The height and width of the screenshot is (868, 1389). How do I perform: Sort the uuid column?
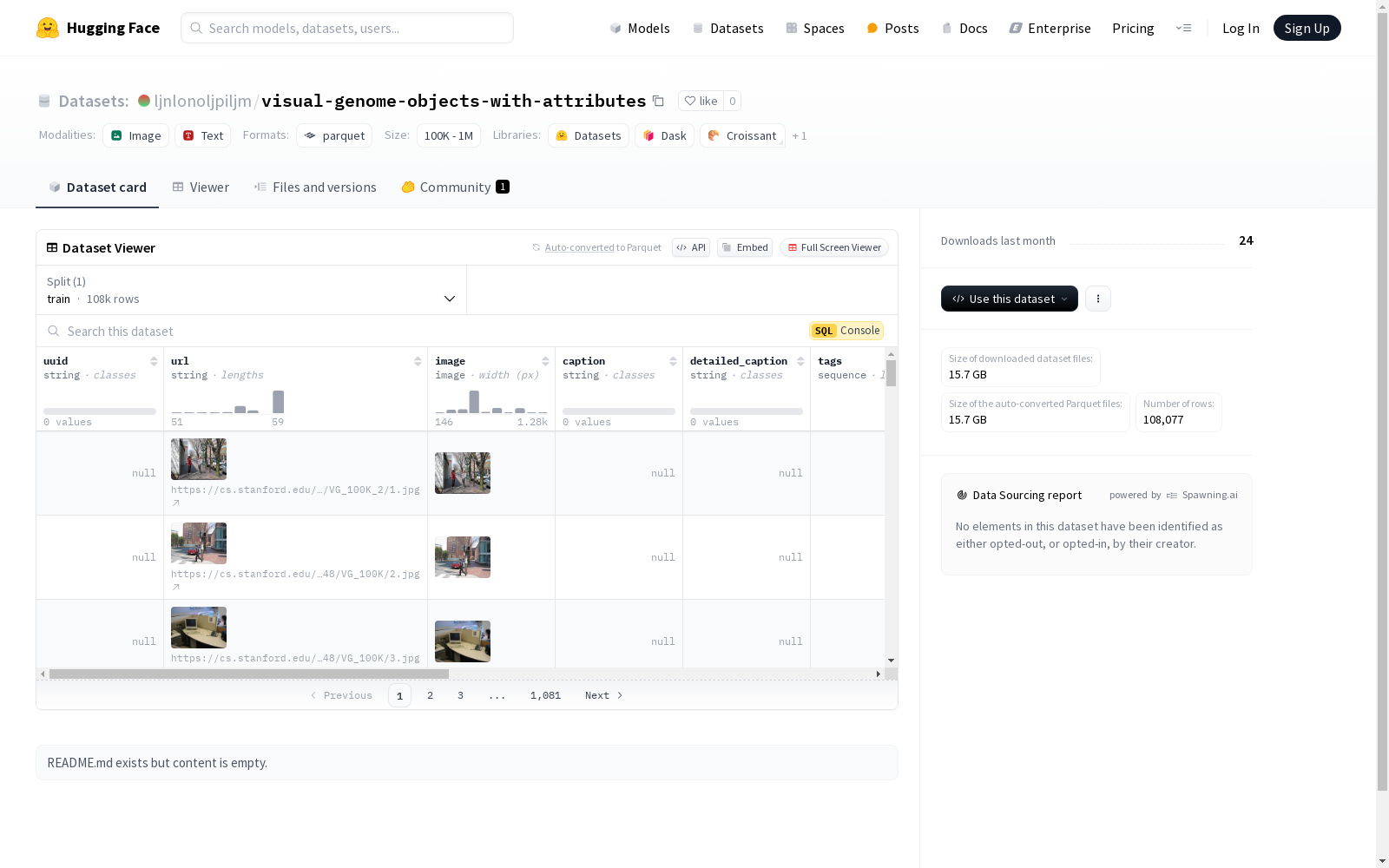pyautogui.click(x=154, y=361)
